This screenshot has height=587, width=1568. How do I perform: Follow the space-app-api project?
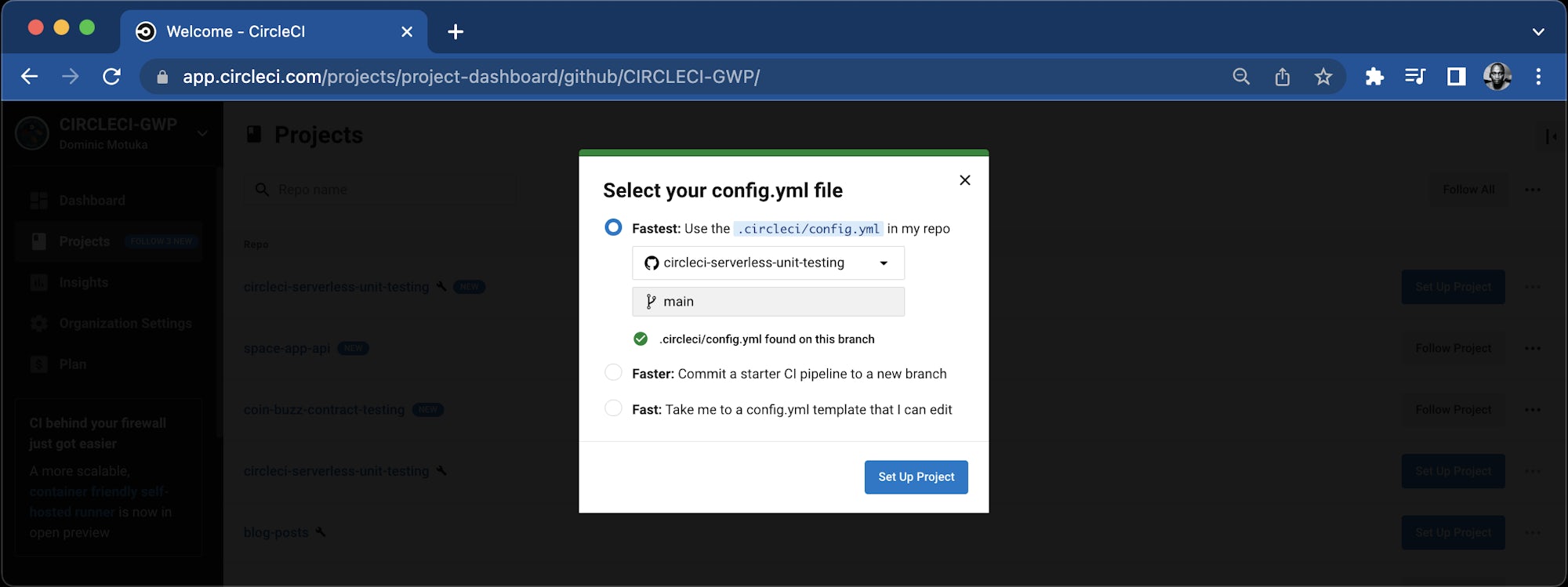tap(1452, 348)
